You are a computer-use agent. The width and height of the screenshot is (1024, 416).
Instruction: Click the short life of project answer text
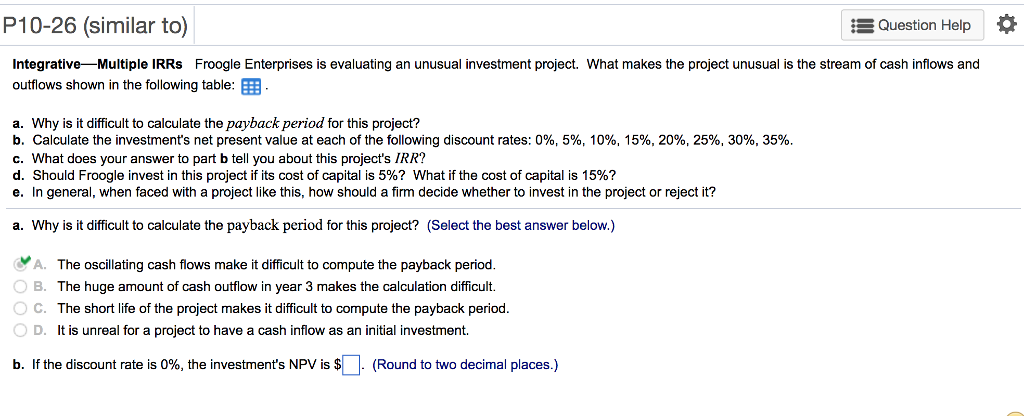pyautogui.click(x=283, y=308)
